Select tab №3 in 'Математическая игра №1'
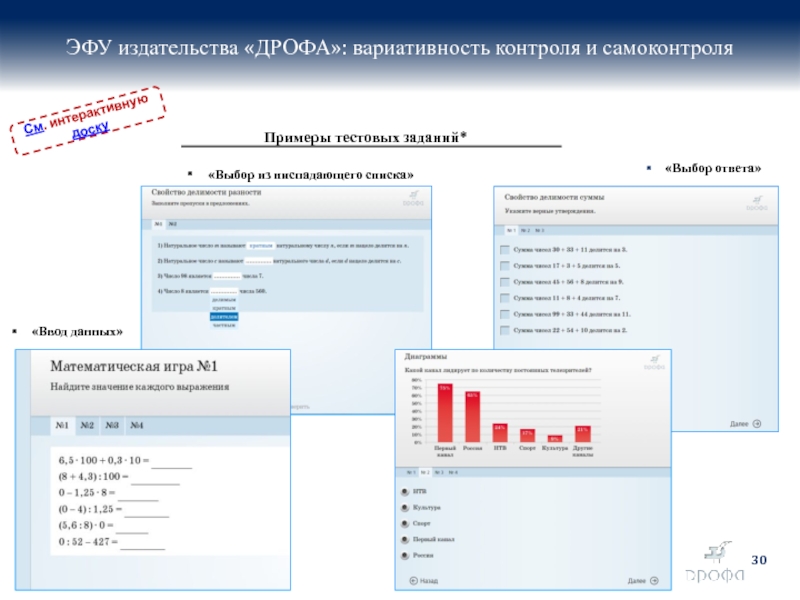 pos(112,425)
